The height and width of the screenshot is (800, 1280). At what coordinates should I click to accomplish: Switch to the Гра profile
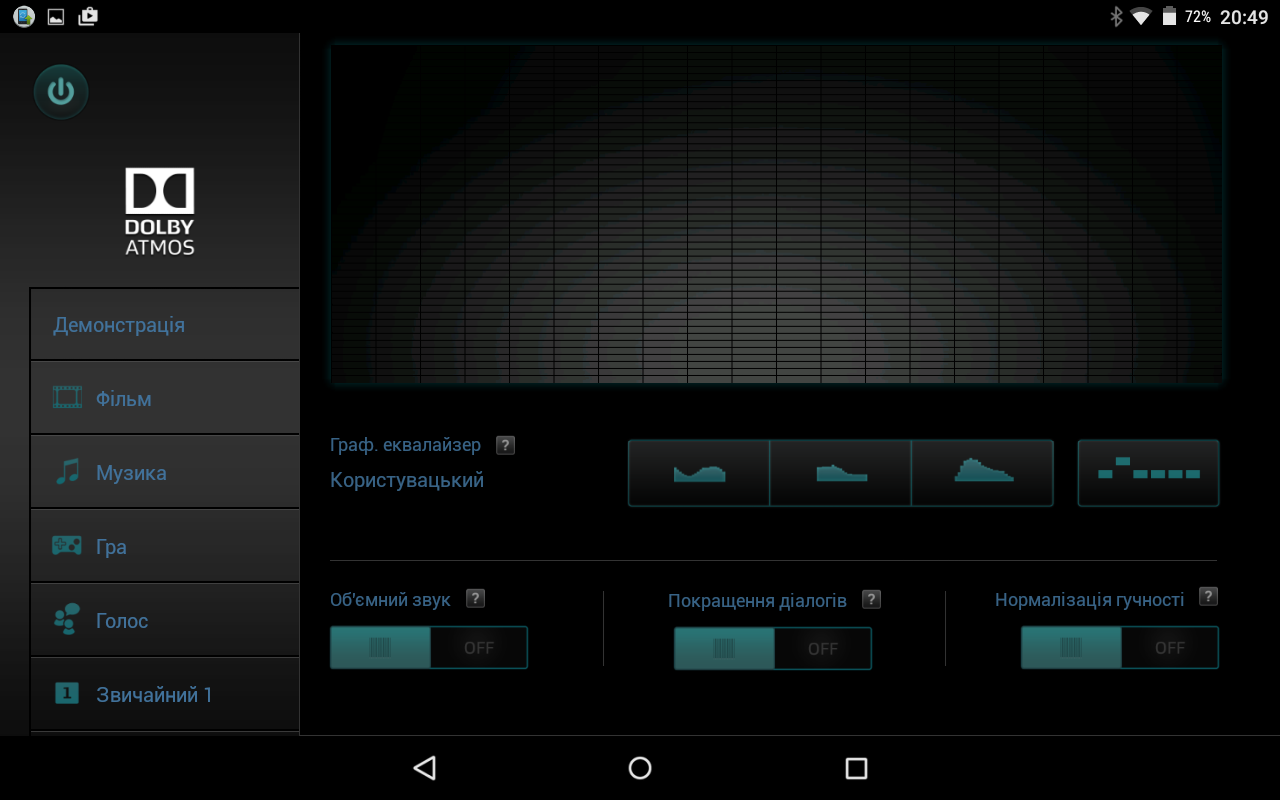pos(165,547)
